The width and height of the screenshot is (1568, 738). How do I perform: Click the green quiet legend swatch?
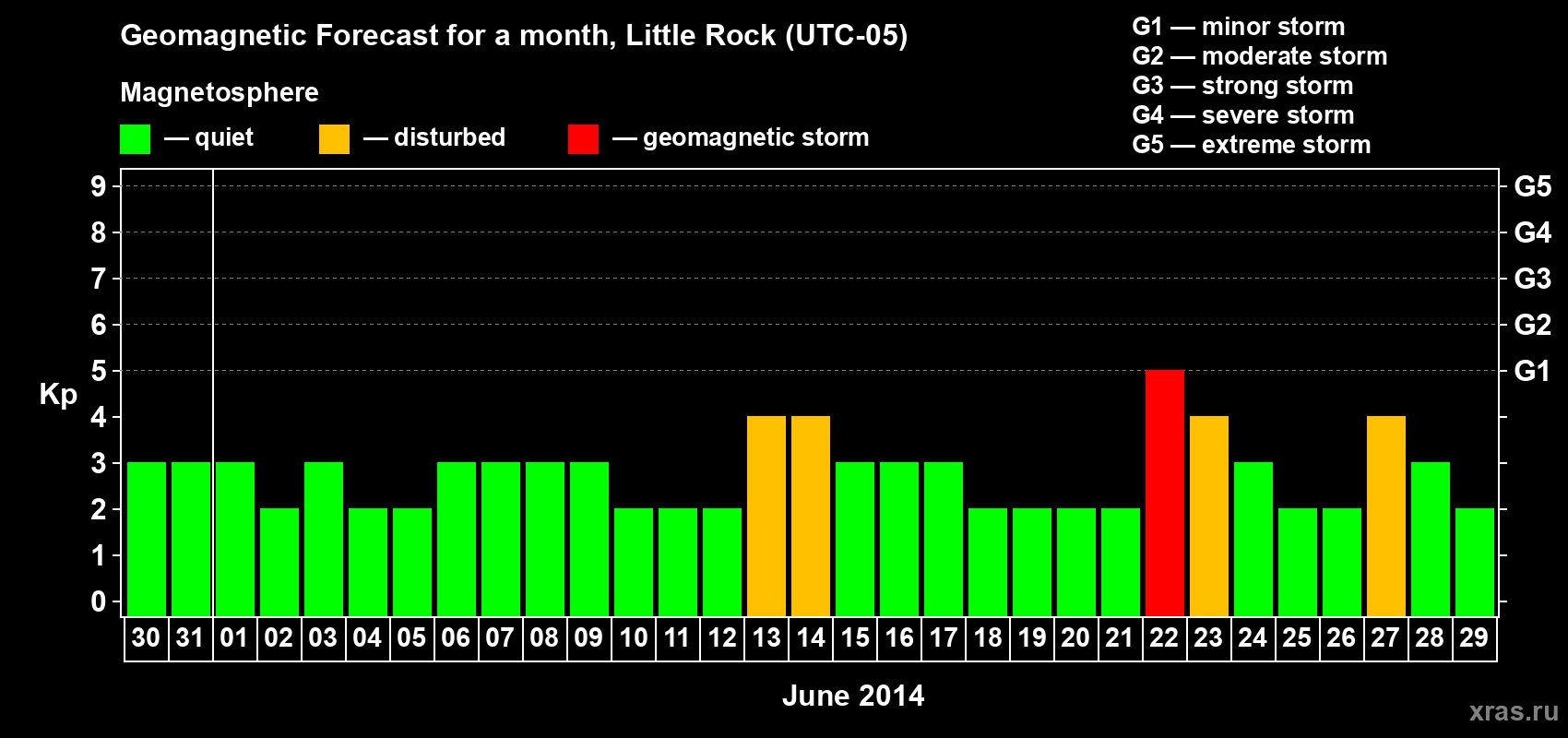(135, 139)
